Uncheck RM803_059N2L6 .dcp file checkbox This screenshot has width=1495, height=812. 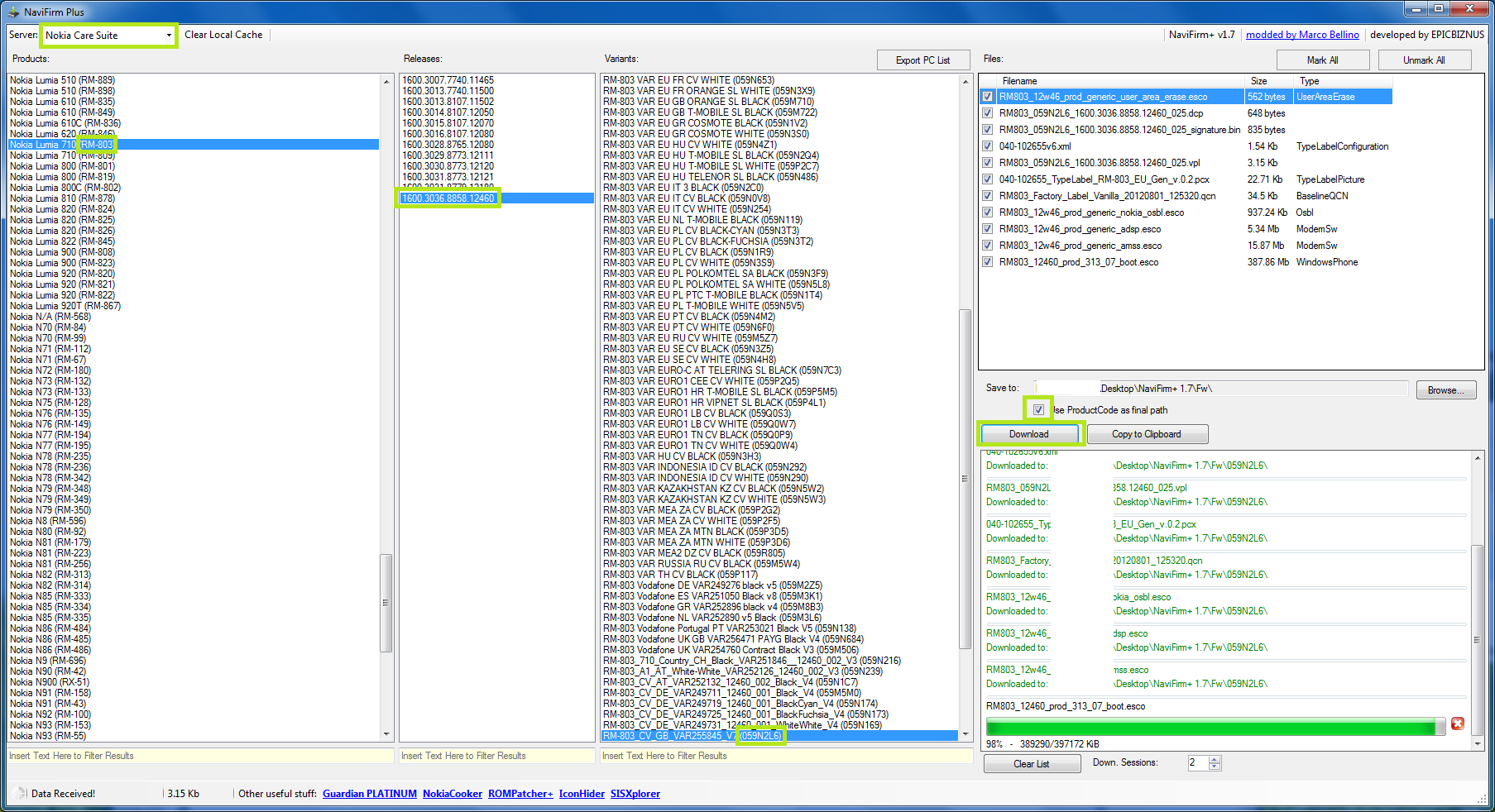pos(987,113)
